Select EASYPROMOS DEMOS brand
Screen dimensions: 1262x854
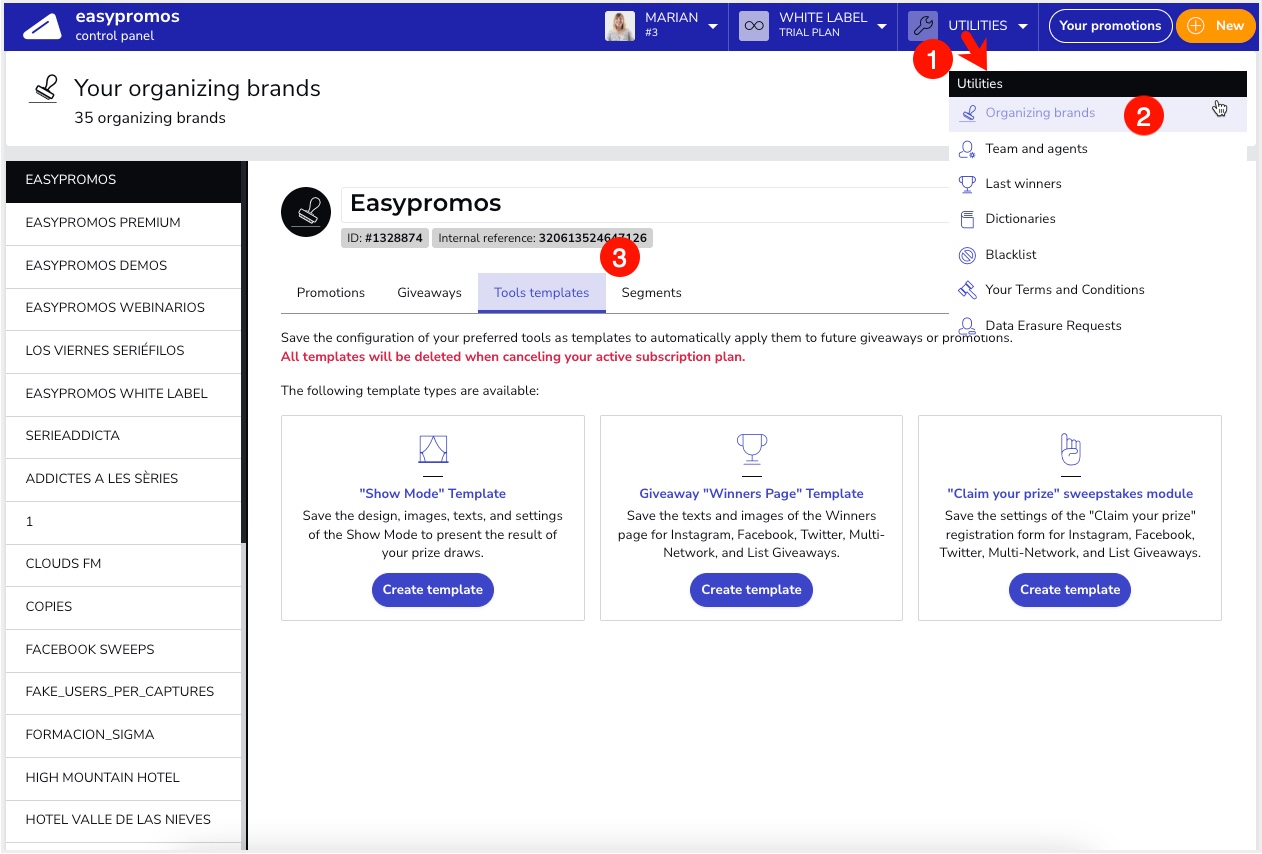123,266
